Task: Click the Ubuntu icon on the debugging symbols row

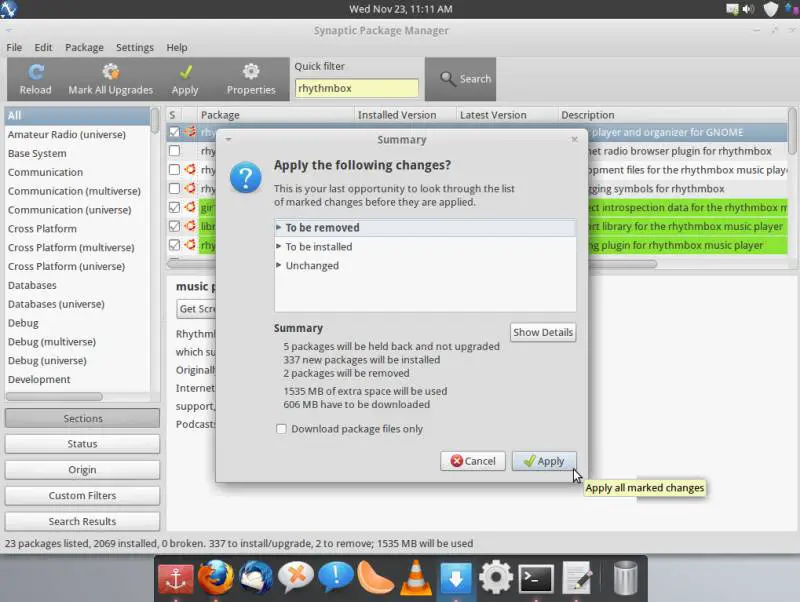Action: [x=190, y=188]
